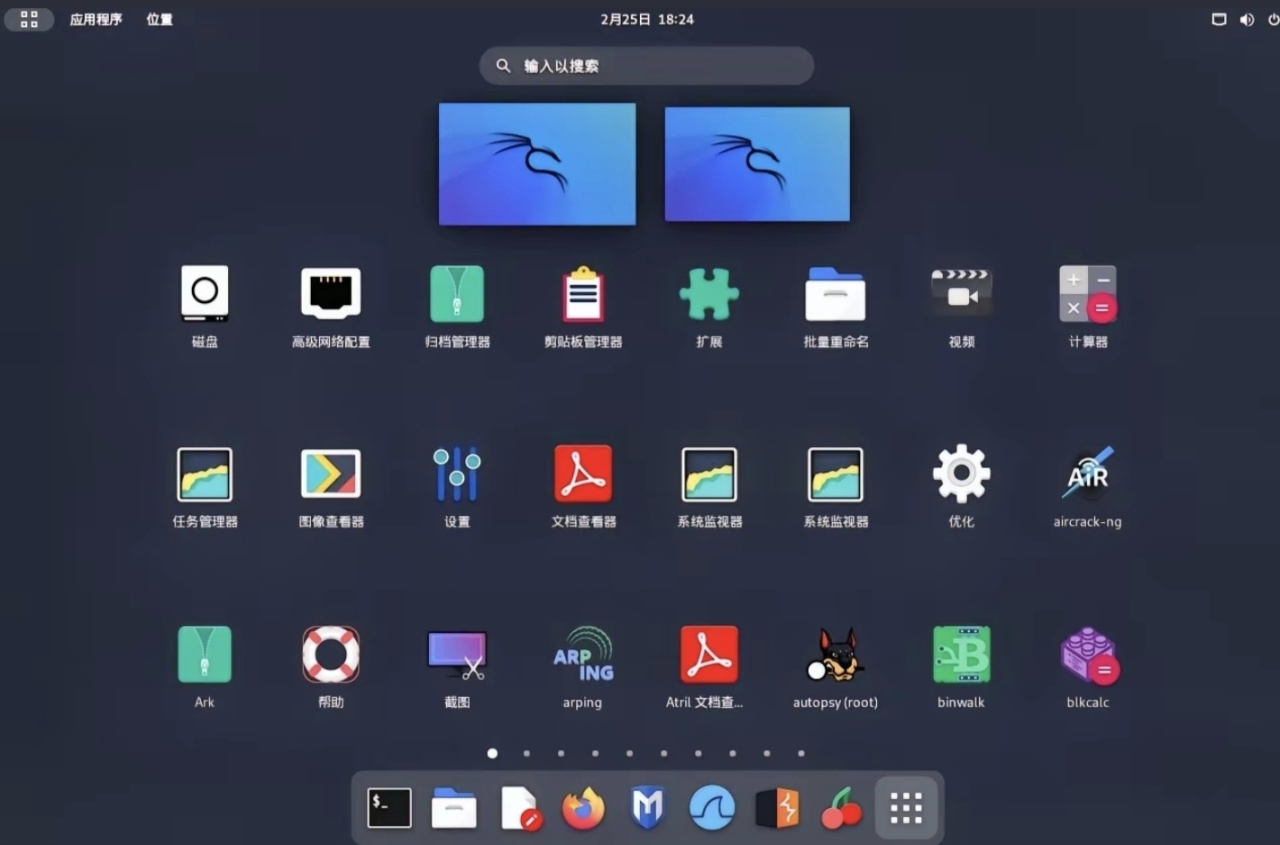This screenshot has width=1280, height=845.
Task: Launch CherryTree cherries icon in dock
Action: click(842, 807)
